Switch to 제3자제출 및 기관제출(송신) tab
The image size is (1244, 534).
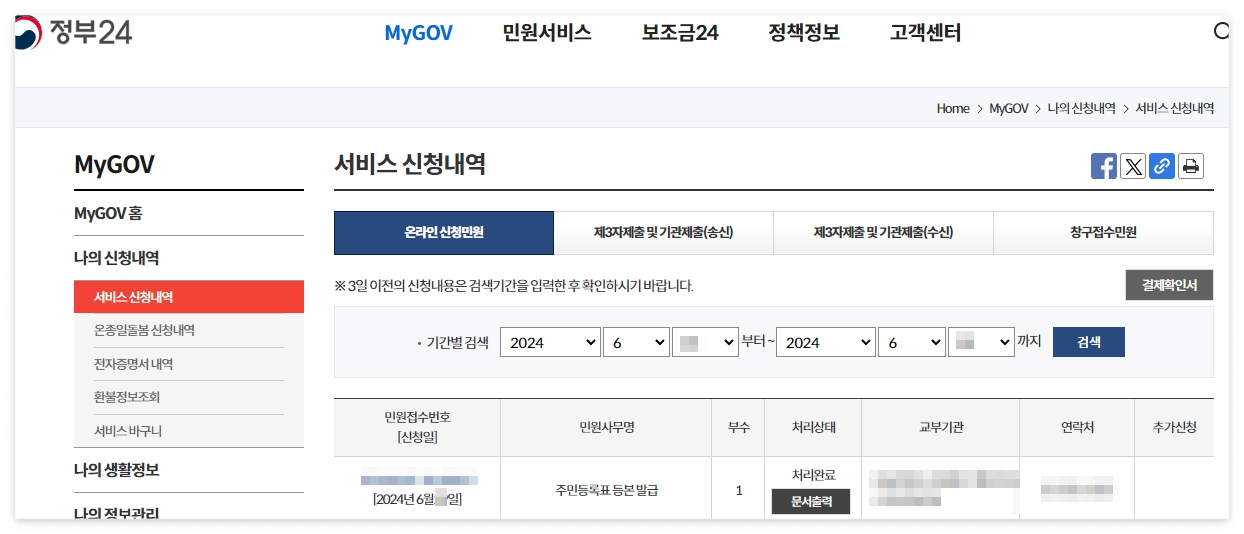[663, 233]
